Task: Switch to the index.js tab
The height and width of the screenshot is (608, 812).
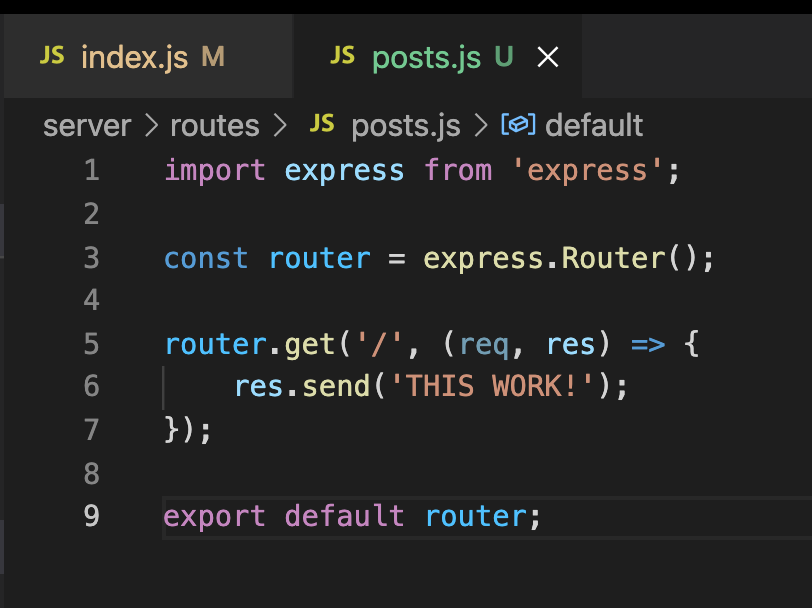Action: pos(149,56)
